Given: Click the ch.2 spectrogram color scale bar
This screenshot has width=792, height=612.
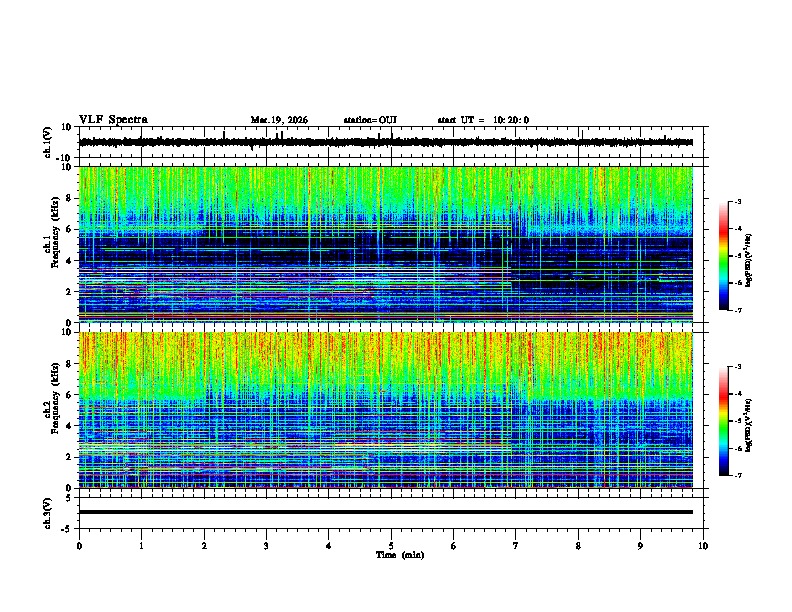Looking at the screenshot, I should 723,421.
